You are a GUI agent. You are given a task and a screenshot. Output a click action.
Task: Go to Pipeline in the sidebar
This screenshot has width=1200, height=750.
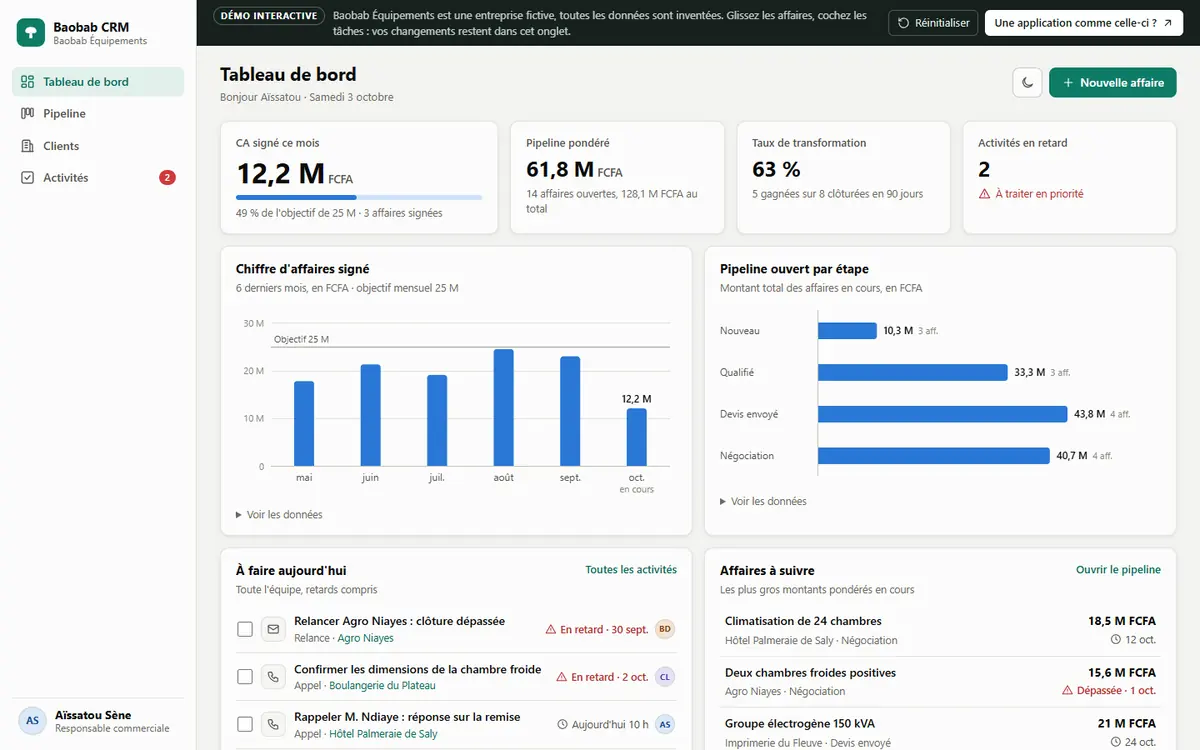point(98,114)
